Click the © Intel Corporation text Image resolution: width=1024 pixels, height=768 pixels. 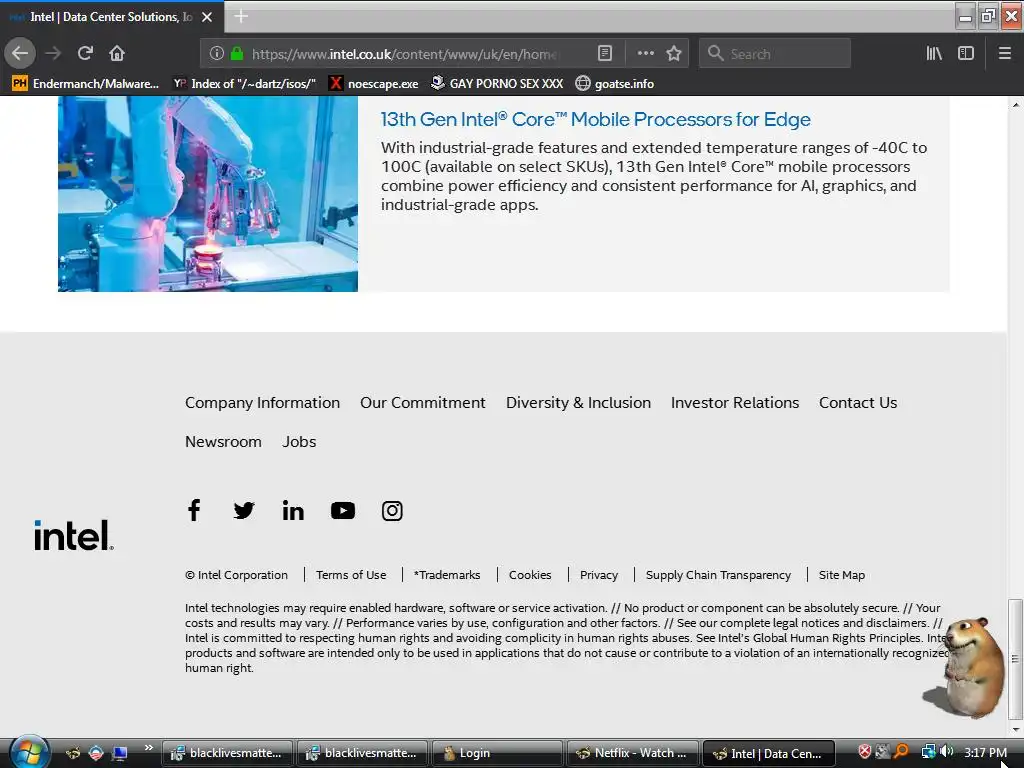[x=236, y=575]
